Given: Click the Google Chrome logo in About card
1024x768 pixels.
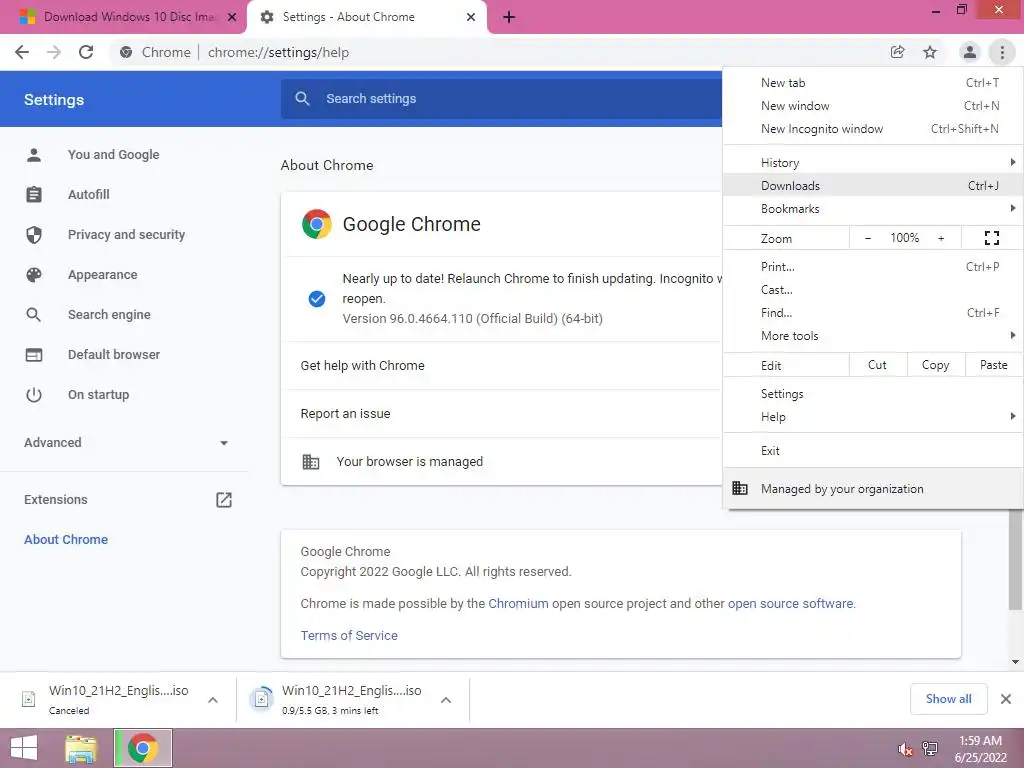Looking at the screenshot, I should click(x=317, y=224).
